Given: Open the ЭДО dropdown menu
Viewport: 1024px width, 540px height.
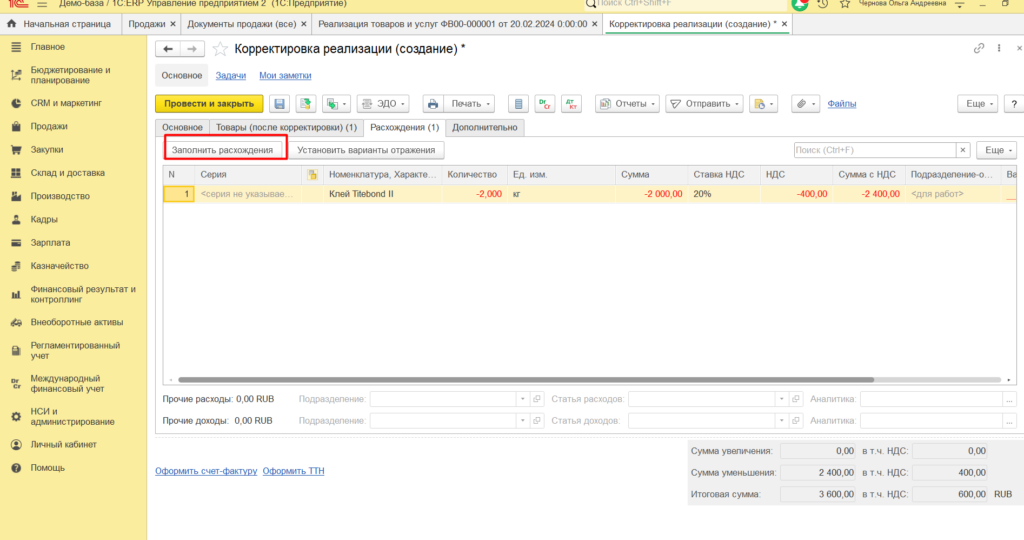Looking at the screenshot, I should (383, 104).
